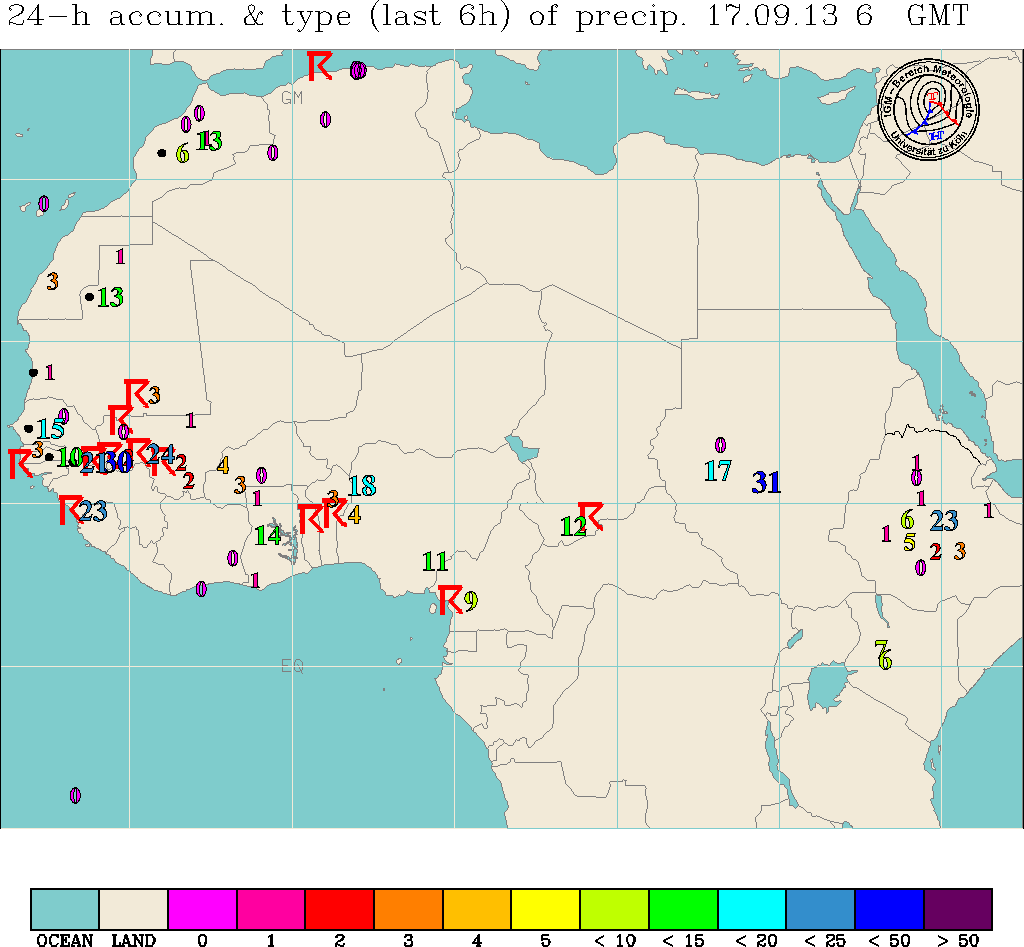Click thunderstorm symbol on the northern Algerian coast
Viewport: 1024px width, 947px height.
(x=320, y=66)
